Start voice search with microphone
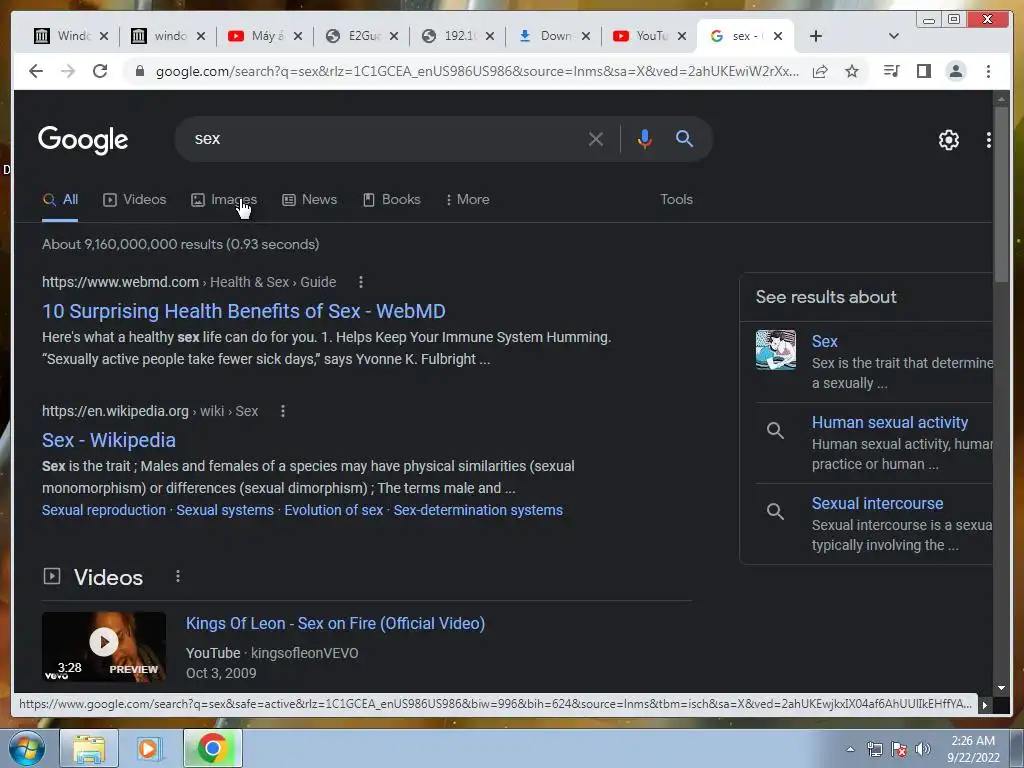Image resolution: width=1024 pixels, height=768 pixels. tap(645, 139)
